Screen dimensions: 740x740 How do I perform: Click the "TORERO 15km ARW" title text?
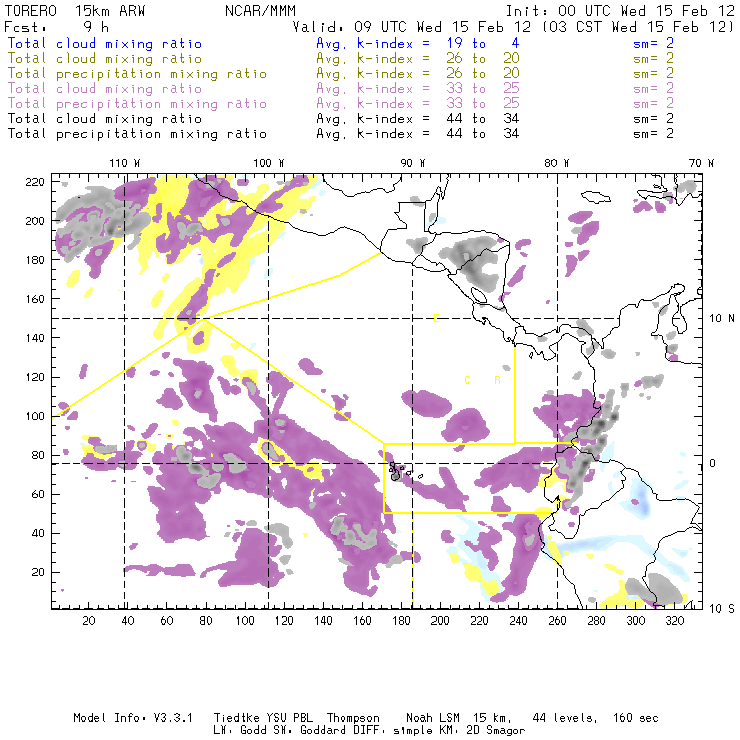(75, 11)
